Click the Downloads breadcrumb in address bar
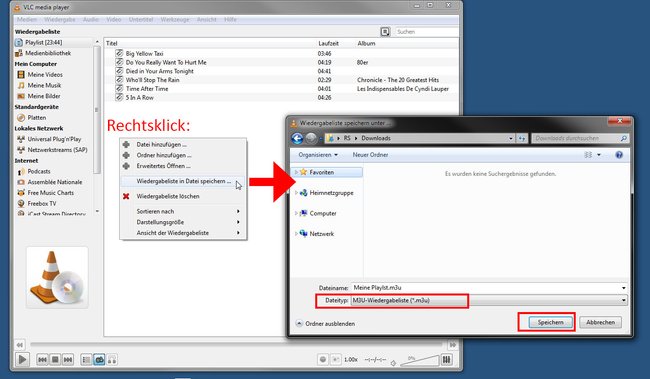This screenshot has height=379, width=650. coord(376,138)
